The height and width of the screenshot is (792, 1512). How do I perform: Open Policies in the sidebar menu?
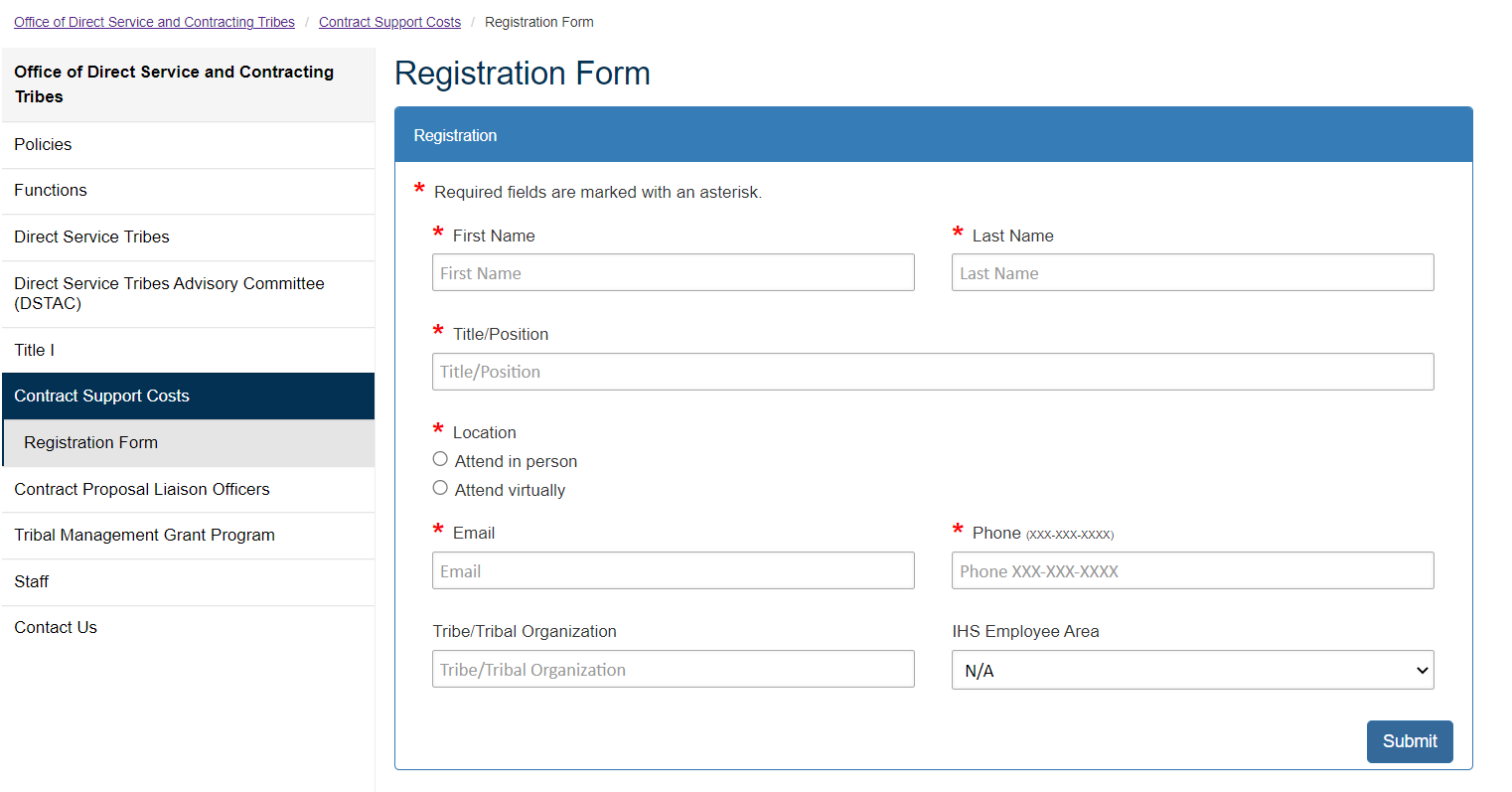43,145
